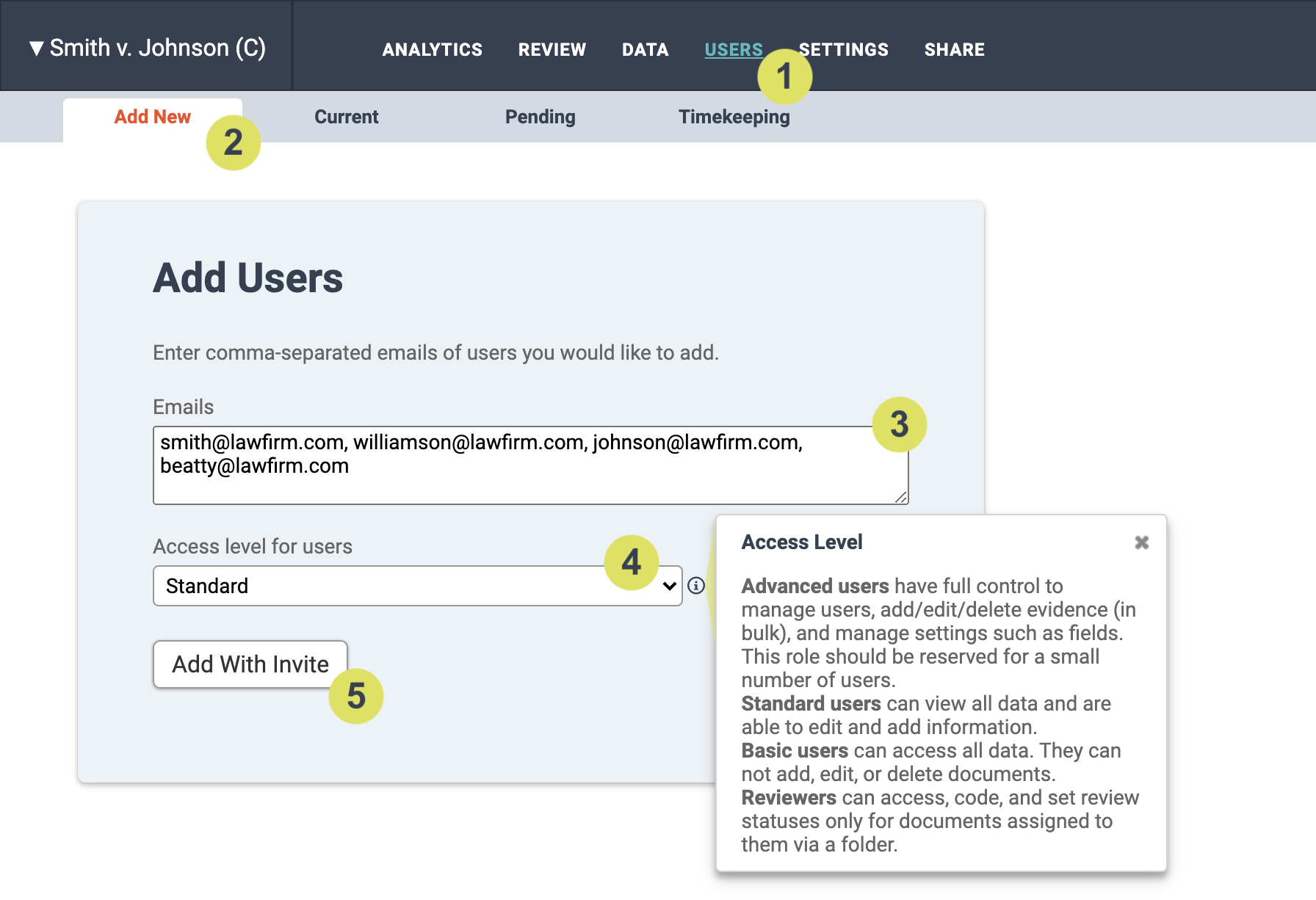This screenshot has width=1316, height=900.
Task: Click the 'Add Users' heading
Action: [x=248, y=278]
